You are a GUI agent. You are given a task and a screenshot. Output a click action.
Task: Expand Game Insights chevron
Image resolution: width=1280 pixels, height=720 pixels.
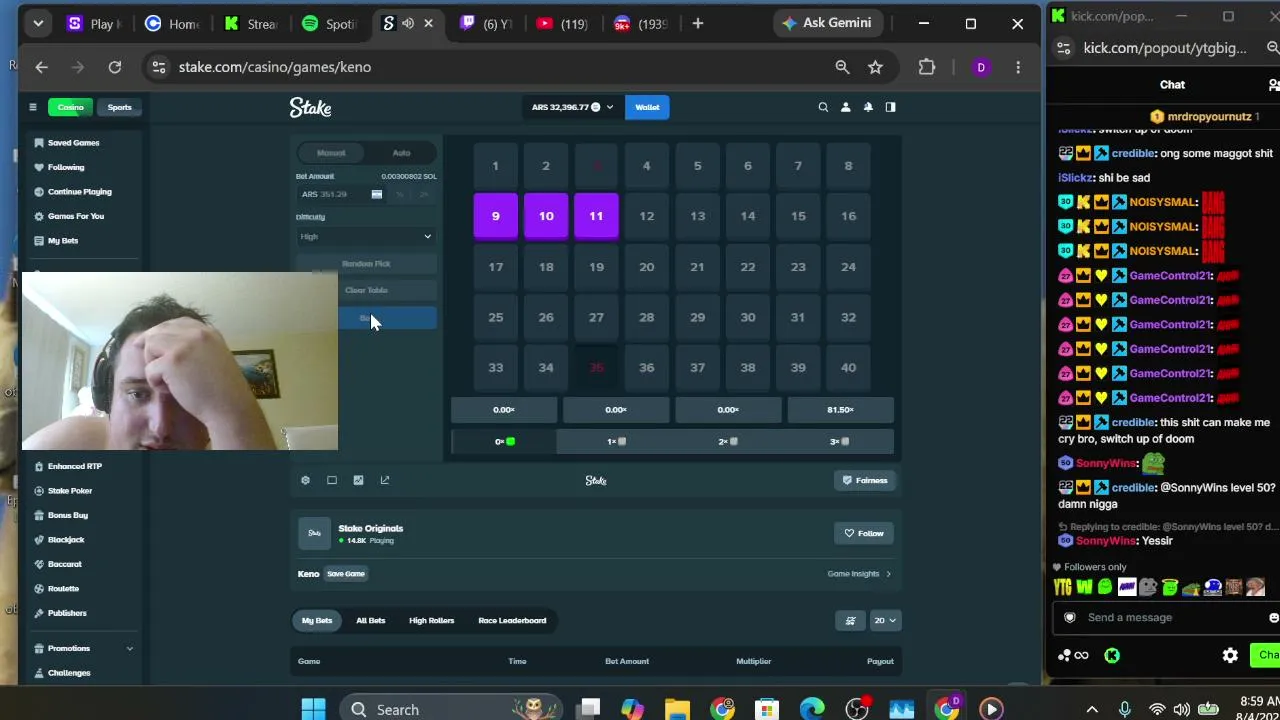(x=888, y=574)
